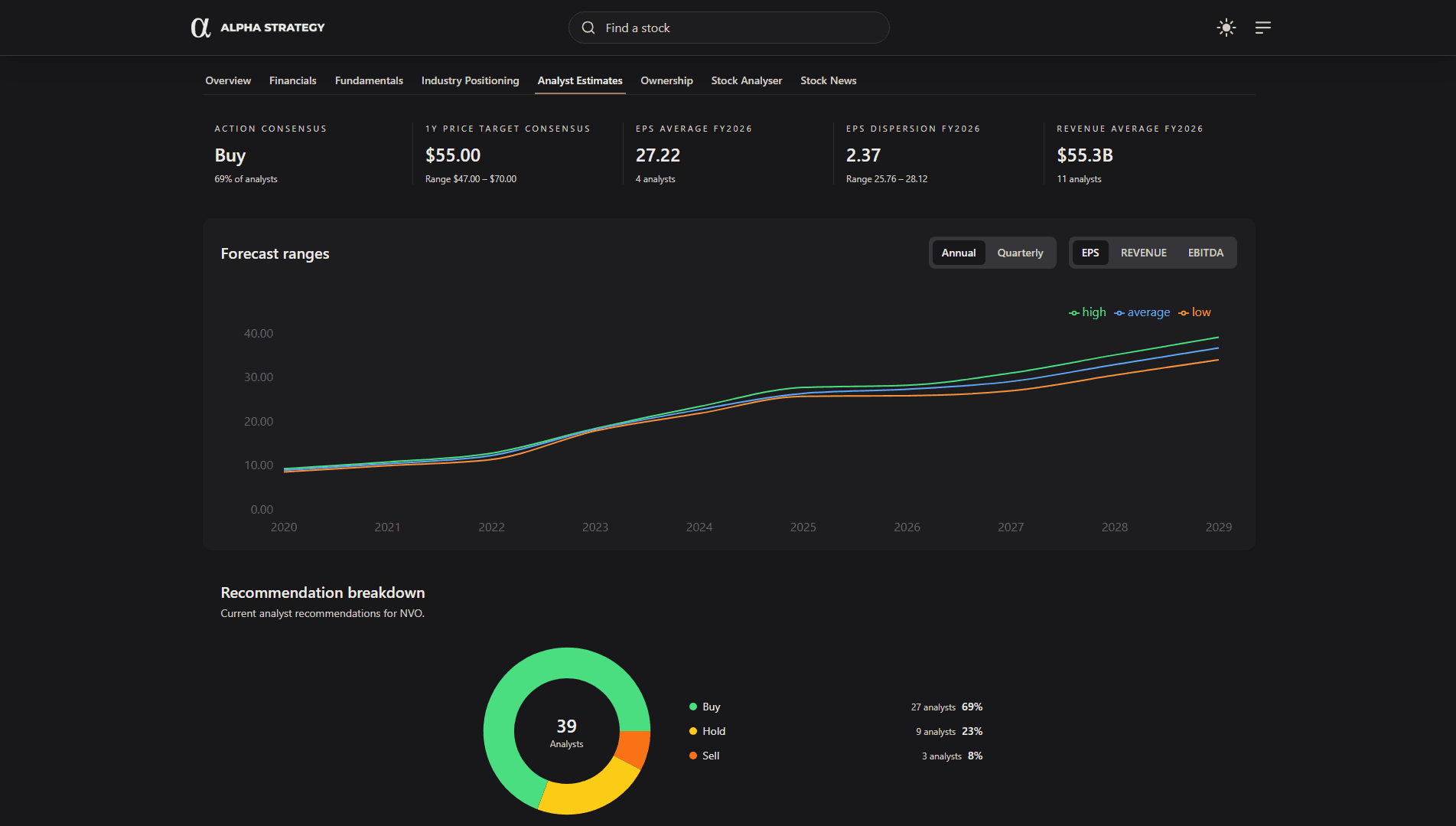
Task: Click the Alpha Strategy logo
Action: point(258,27)
